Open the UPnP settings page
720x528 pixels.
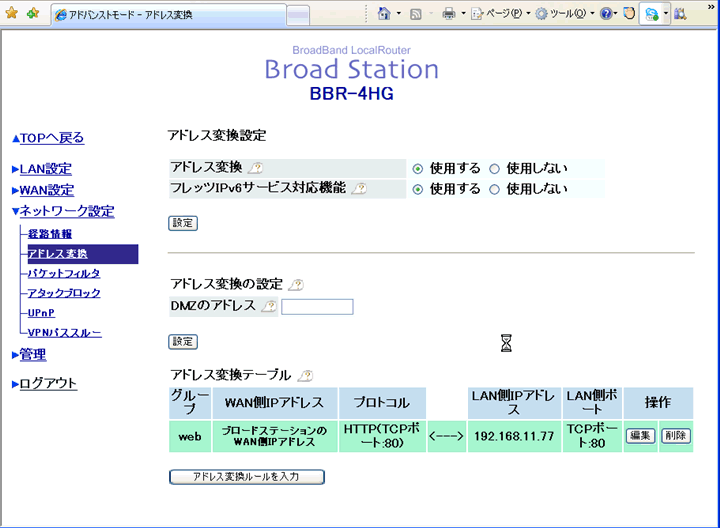click(41, 313)
